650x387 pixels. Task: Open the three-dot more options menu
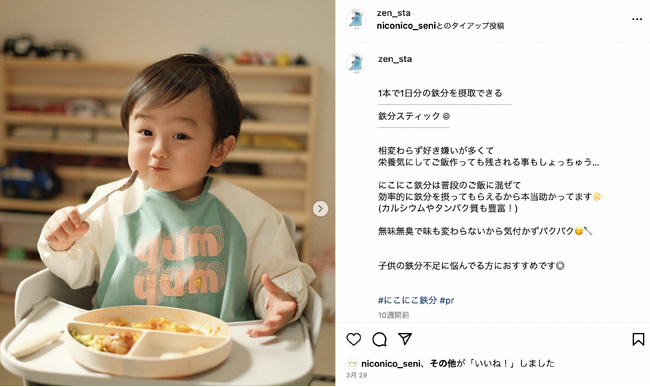pyautogui.click(x=637, y=19)
